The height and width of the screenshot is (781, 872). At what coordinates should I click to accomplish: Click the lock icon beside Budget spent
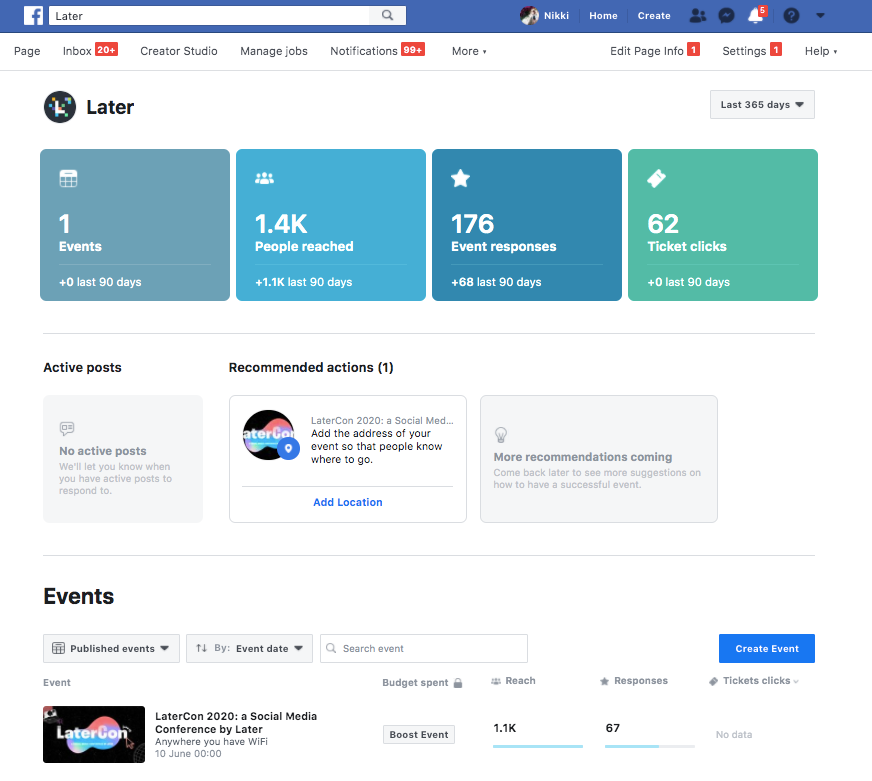(x=458, y=683)
